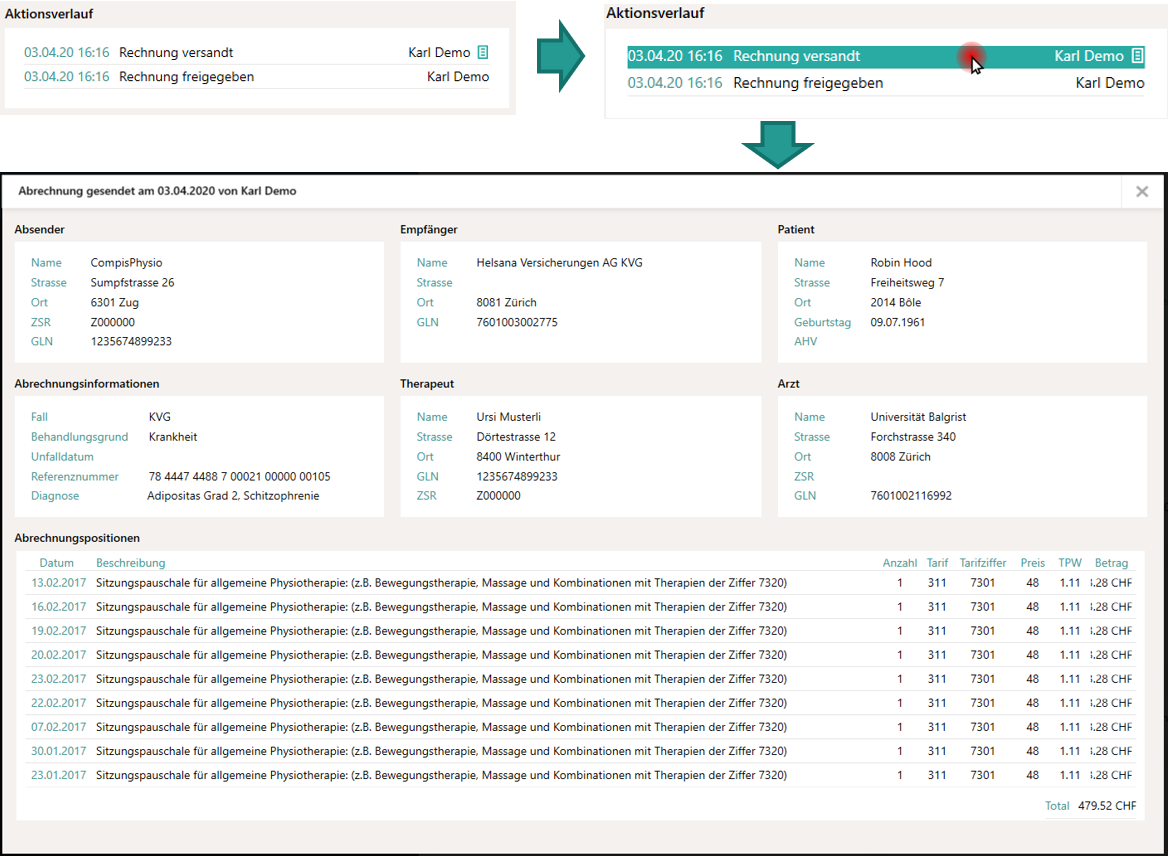Open the position dated 07.02.2017
The width and height of the screenshot is (1169, 856).
point(59,727)
